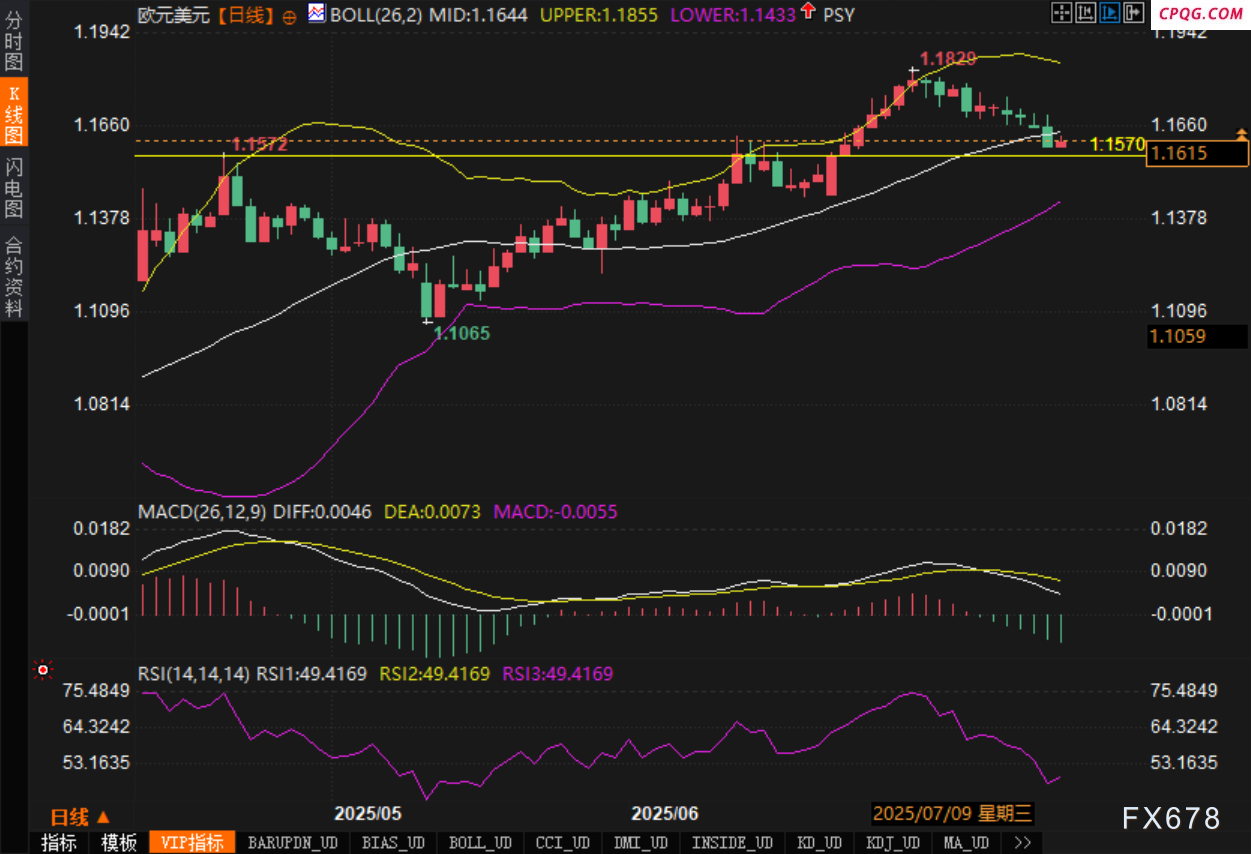
Task: Switch to 分时图 view in left sidebar
Action: (14, 40)
